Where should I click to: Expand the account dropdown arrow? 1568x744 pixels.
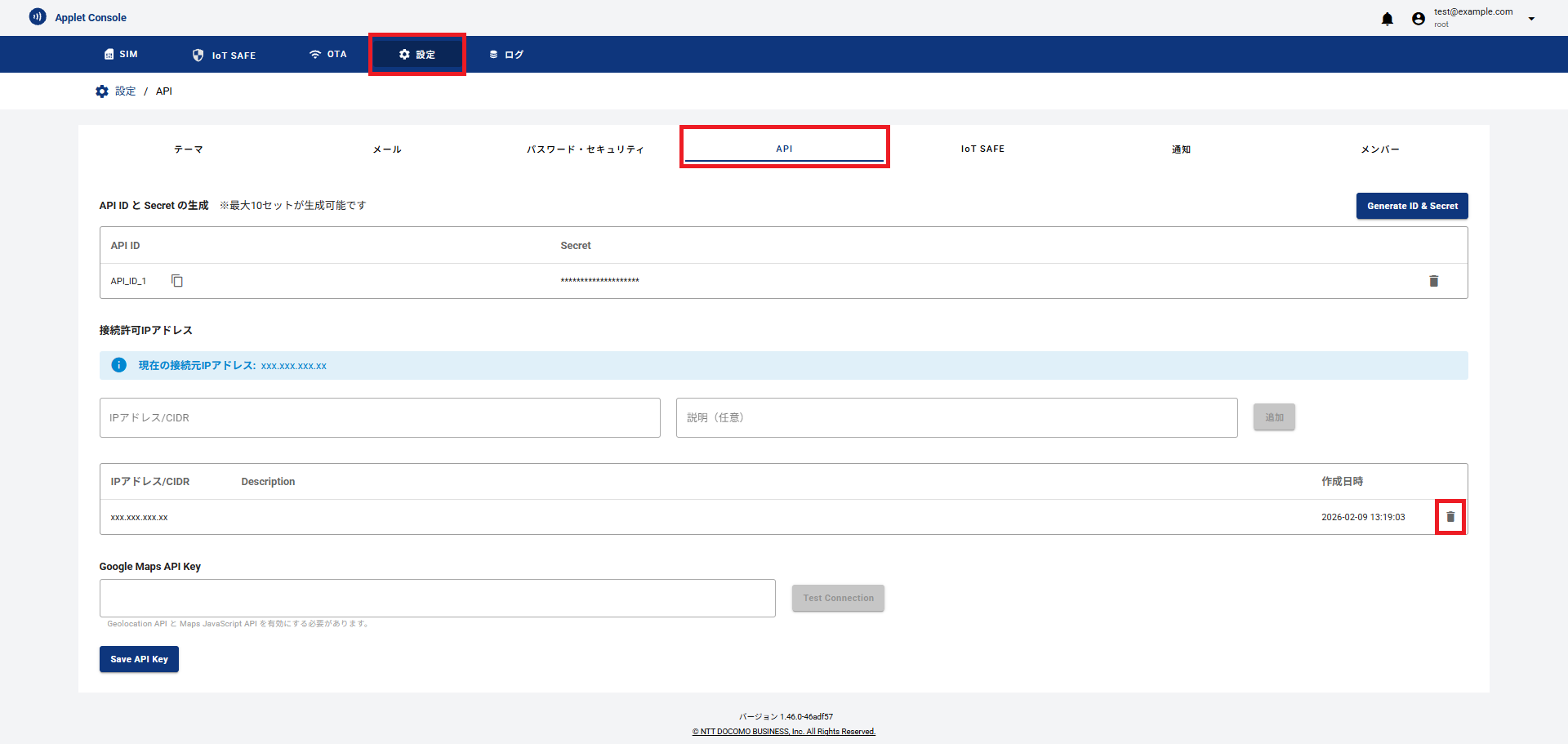[1531, 19]
